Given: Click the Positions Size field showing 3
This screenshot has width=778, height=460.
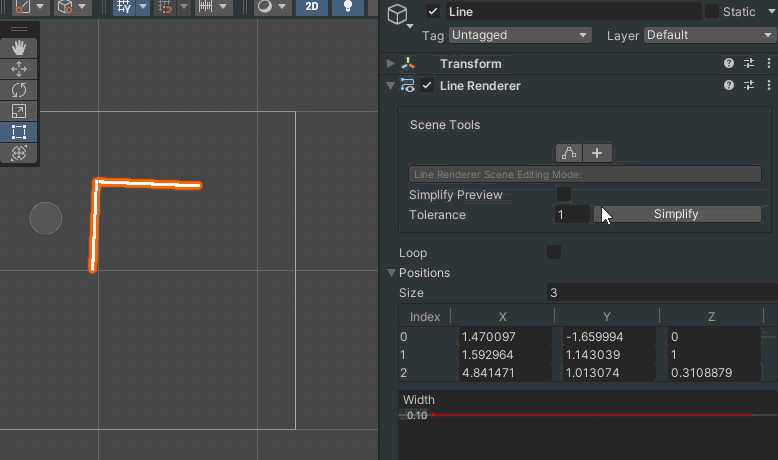Looking at the screenshot, I should [662, 293].
